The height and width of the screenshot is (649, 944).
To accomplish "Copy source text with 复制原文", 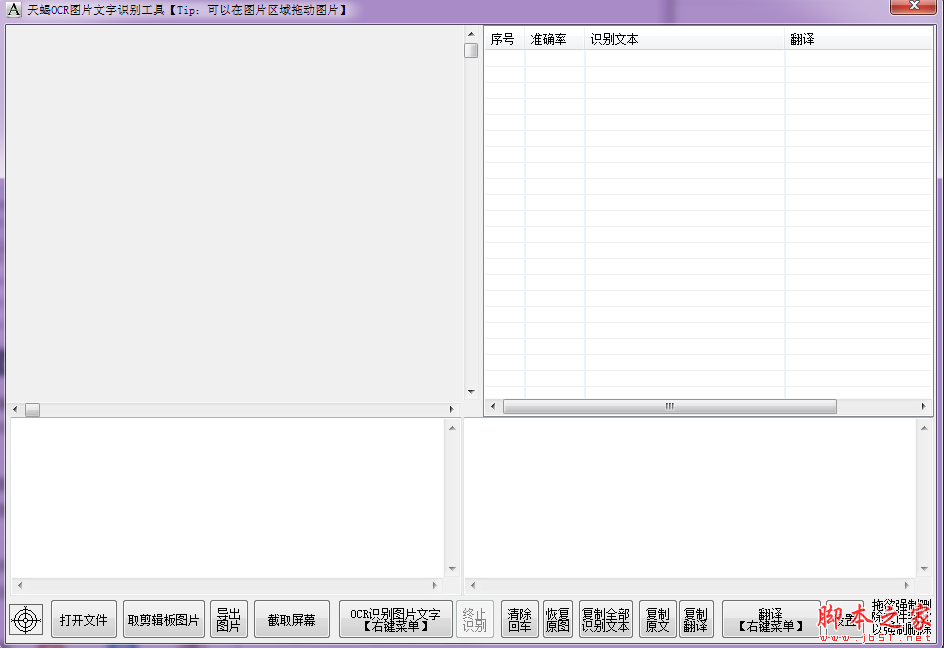I will (x=656, y=619).
